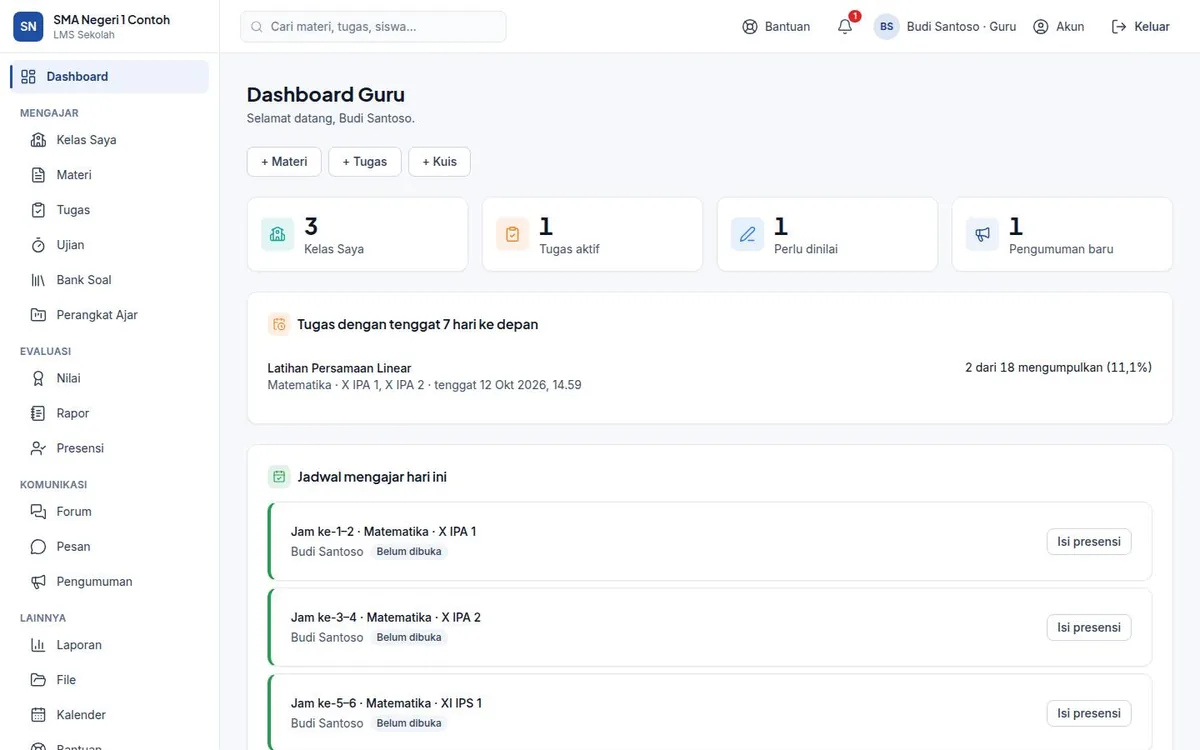Viewport: 1200px width, 750px height.
Task: Click the Pengumuman baru megaphone card icon
Action: (x=983, y=234)
